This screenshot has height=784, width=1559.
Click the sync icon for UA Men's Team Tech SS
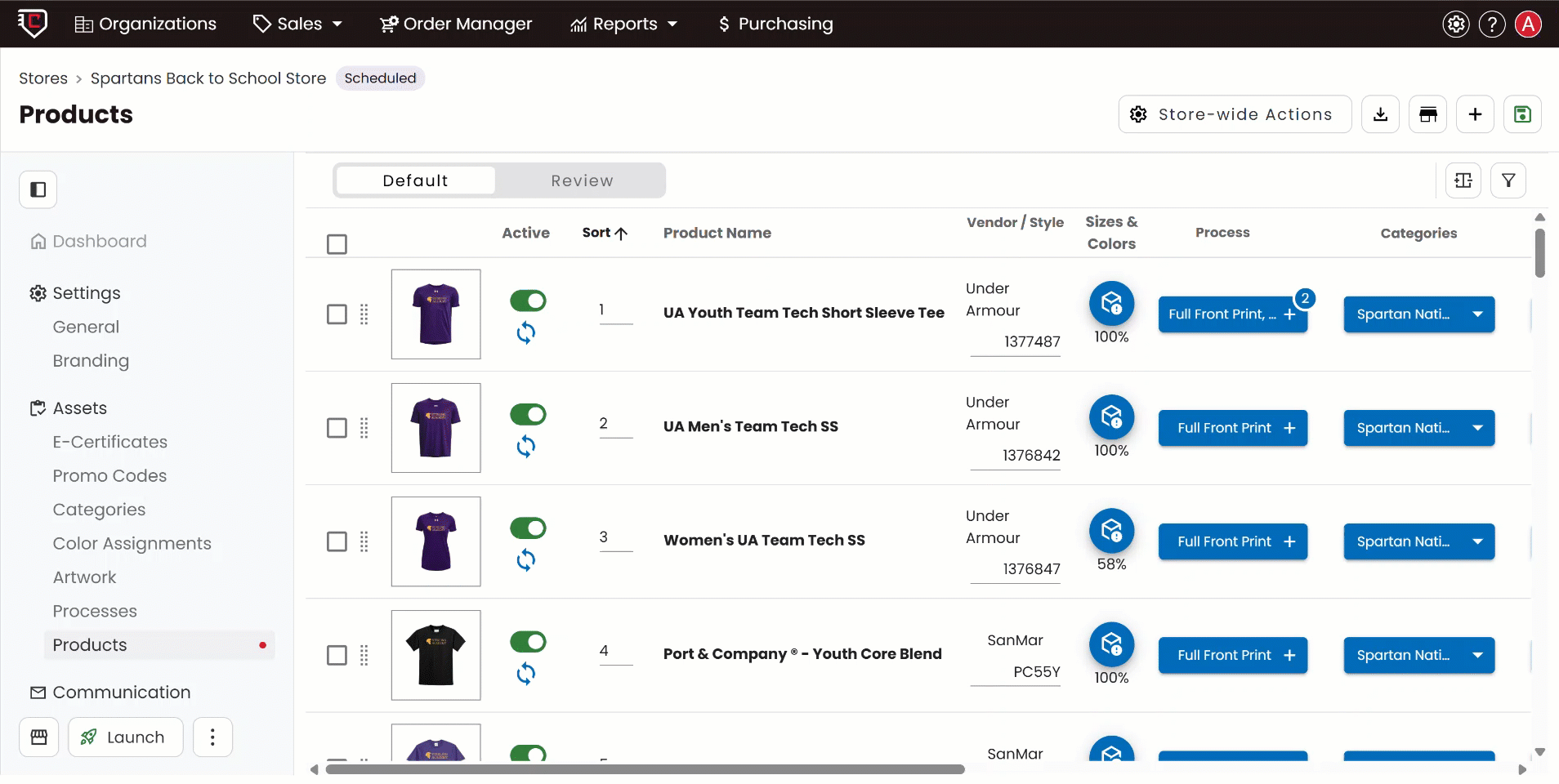[526, 446]
